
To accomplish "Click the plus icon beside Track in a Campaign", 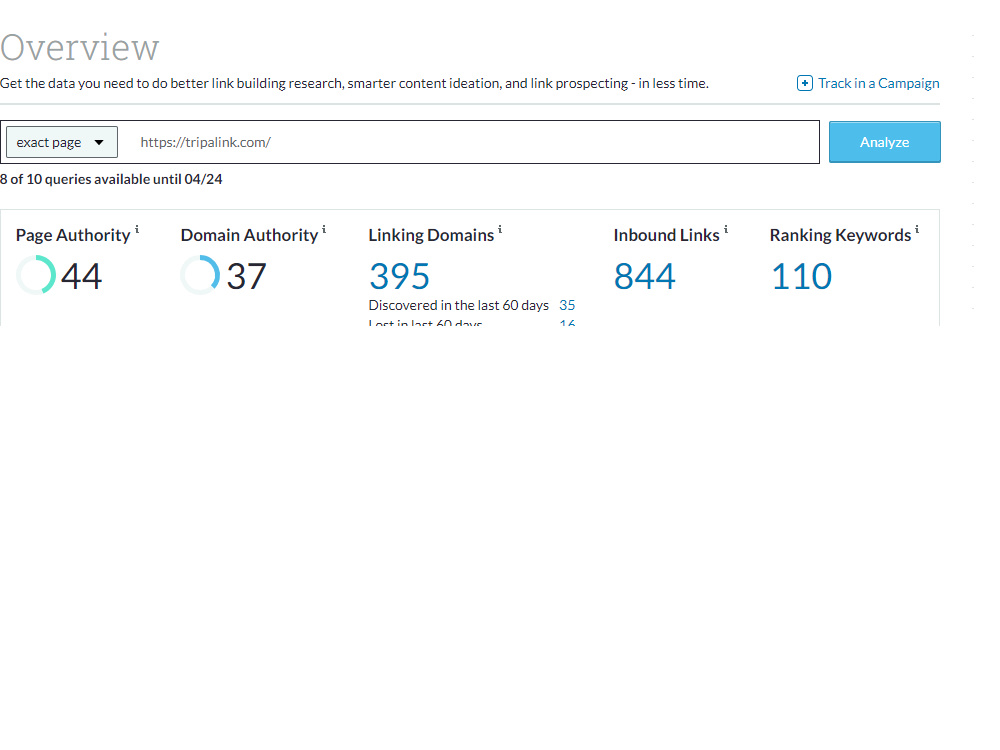I will (x=805, y=83).
